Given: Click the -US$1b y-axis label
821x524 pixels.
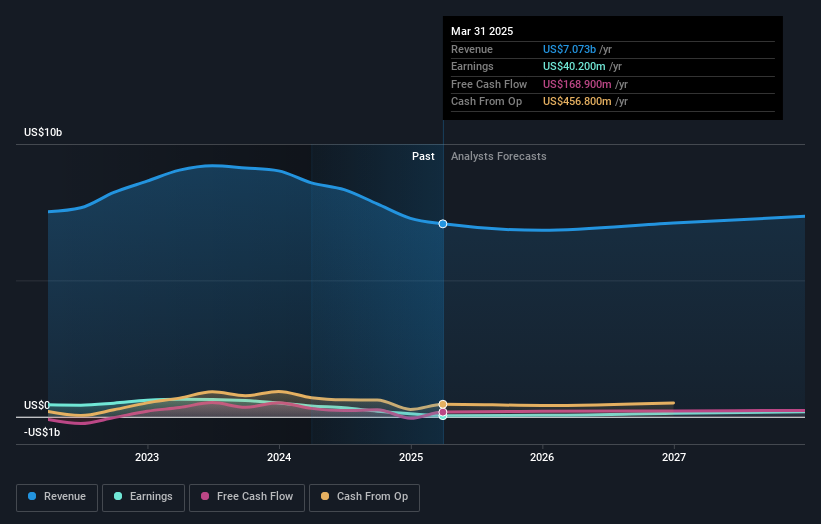Looking at the screenshot, I should tap(42, 432).
